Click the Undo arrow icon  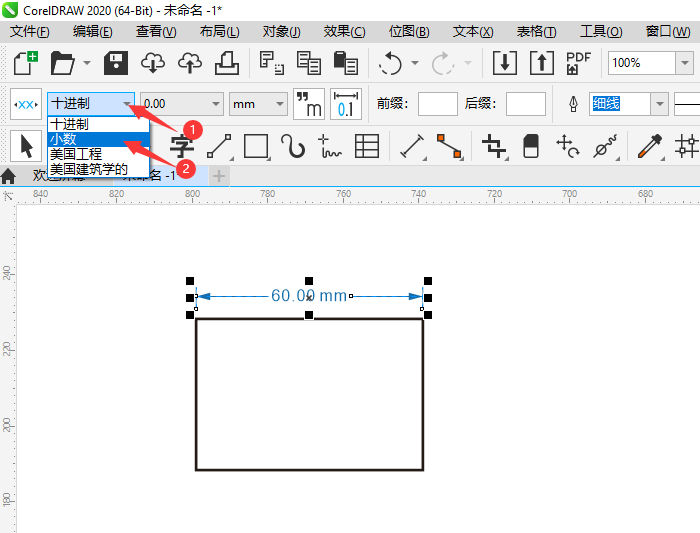coord(391,63)
